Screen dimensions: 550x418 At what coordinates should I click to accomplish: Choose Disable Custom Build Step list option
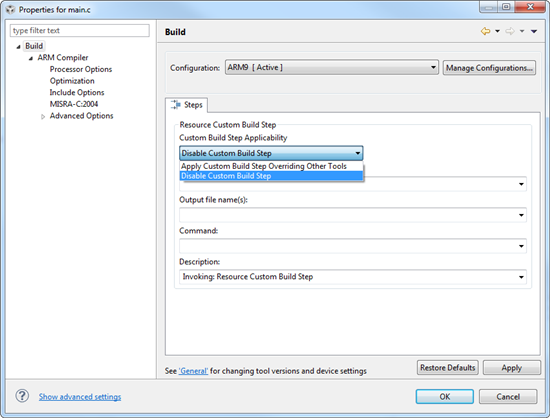[271, 176]
